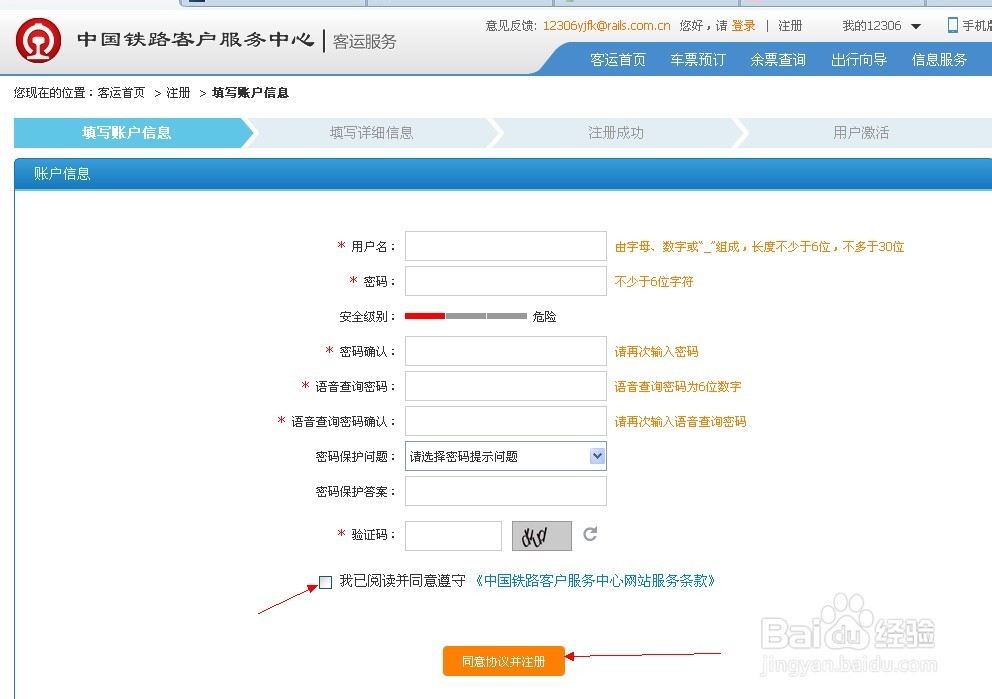This screenshot has height=699, width=992.
Task: Click the hint text 不少于6位字符
Action: coord(654,281)
